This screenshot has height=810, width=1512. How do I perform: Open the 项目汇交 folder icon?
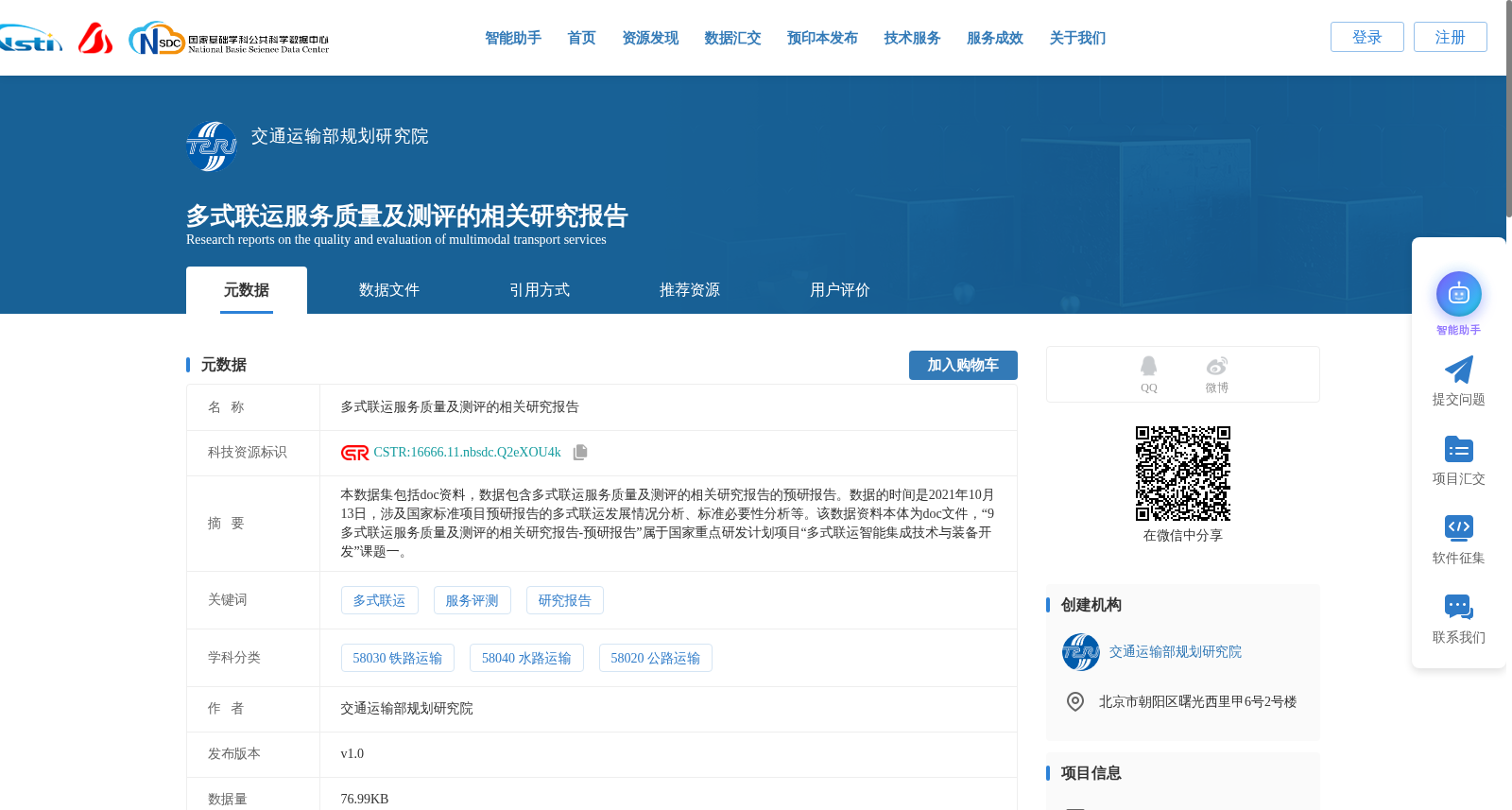(1459, 449)
